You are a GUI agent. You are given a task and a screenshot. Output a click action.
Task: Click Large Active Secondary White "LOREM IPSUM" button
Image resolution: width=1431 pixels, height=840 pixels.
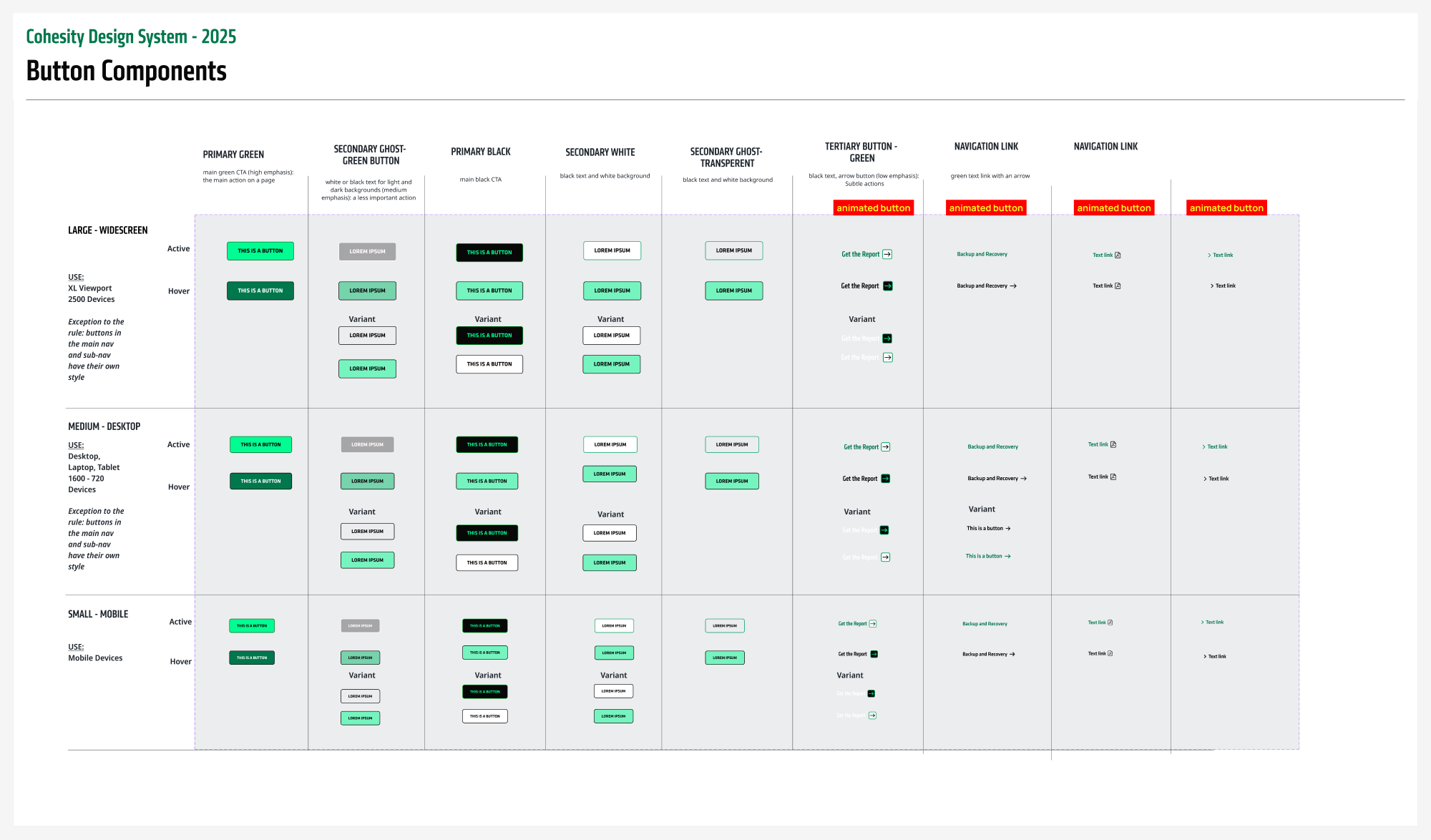612,250
